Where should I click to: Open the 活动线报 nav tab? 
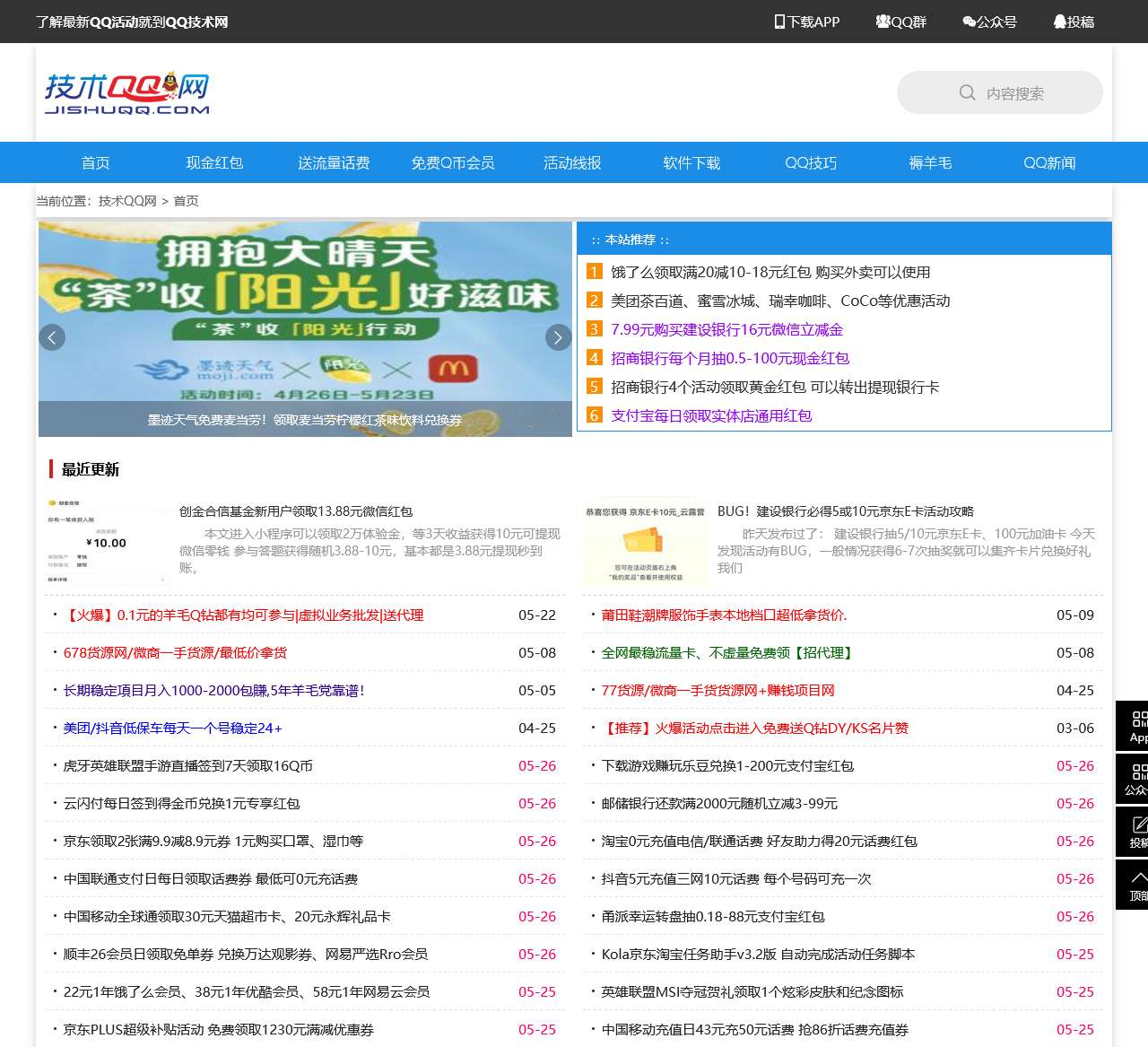(x=572, y=162)
